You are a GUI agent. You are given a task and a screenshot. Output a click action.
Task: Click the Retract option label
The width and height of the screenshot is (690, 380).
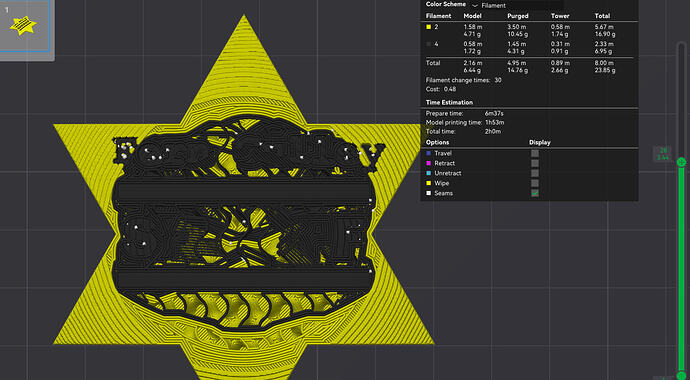[x=444, y=163]
